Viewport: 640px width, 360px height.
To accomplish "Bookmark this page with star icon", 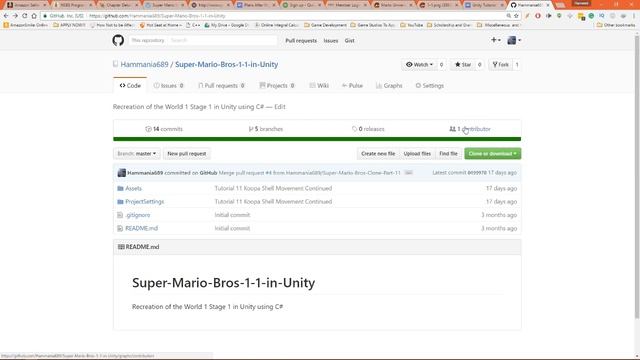I will [x=516, y=16].
